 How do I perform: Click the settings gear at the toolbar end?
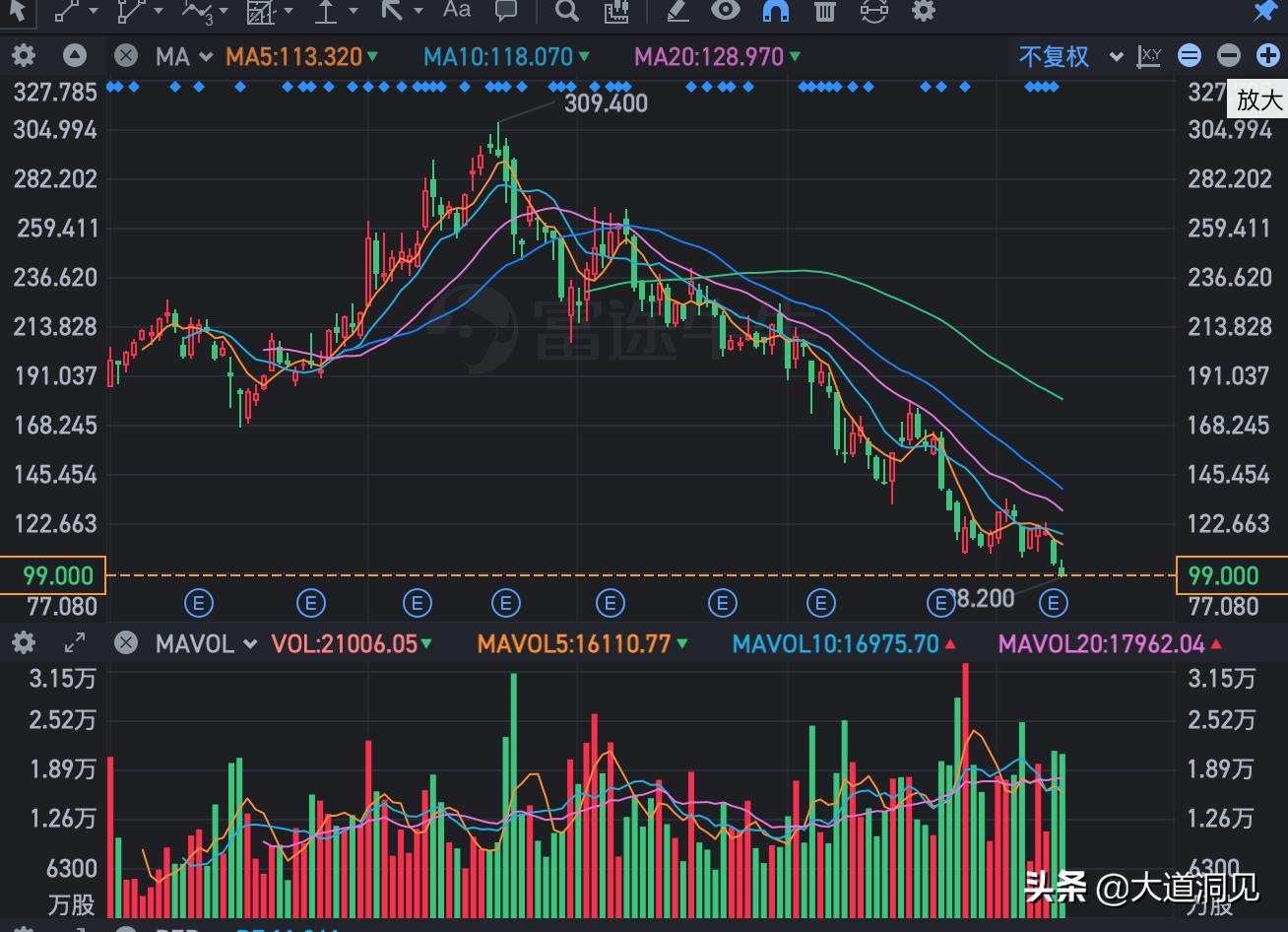(923, 11)
